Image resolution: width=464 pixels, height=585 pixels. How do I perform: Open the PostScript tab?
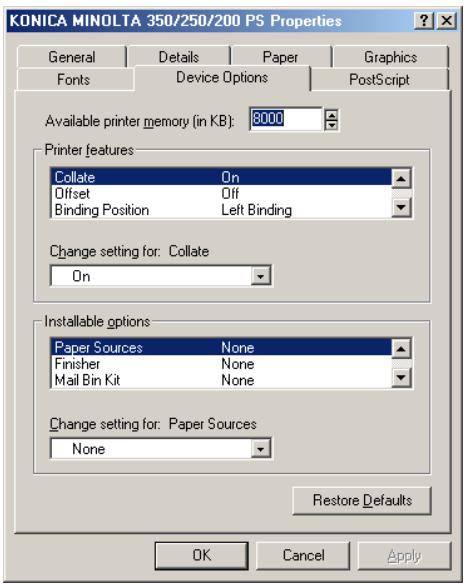pos(379,79)
